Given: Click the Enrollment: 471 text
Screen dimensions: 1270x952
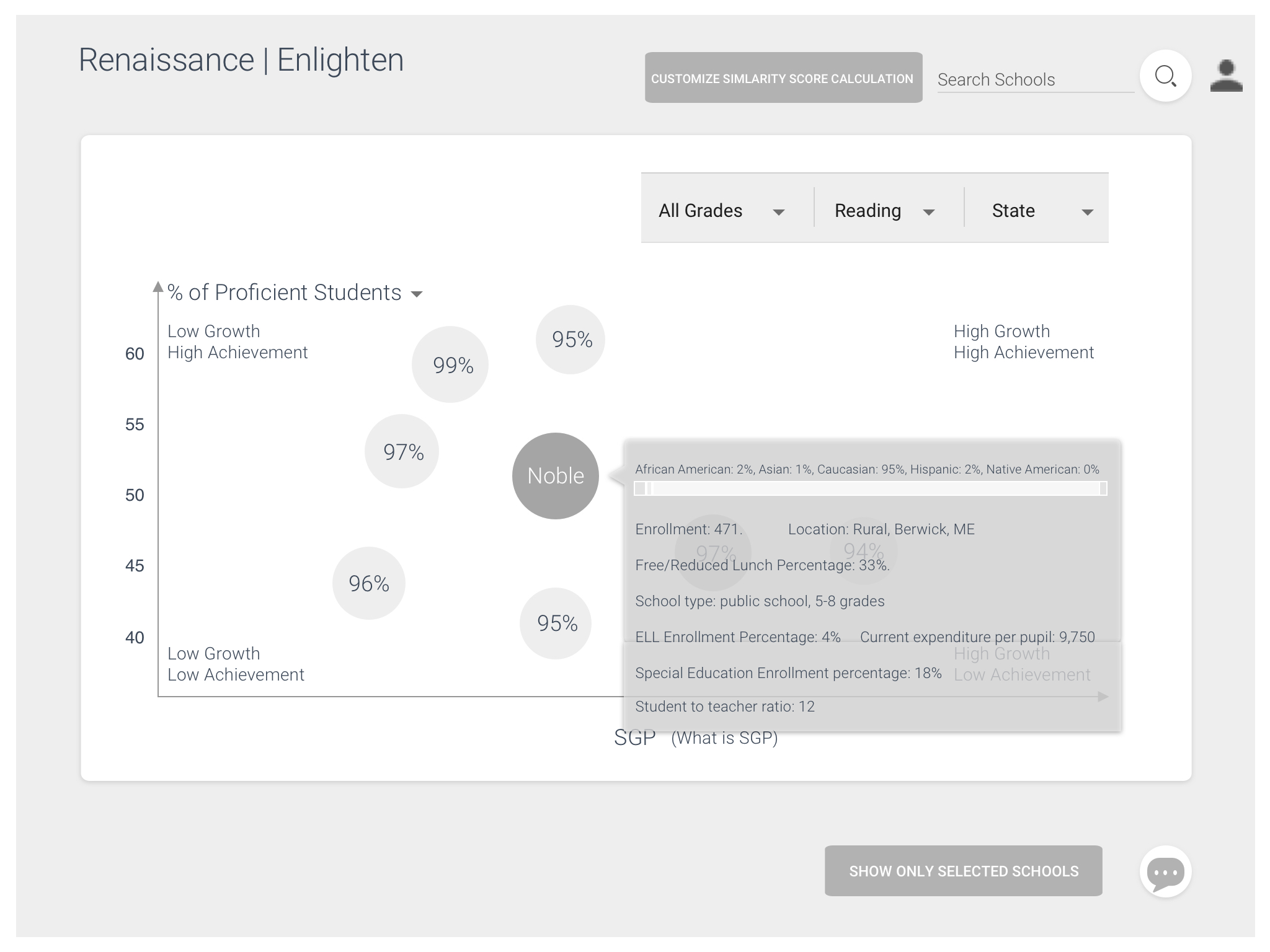Looking at the screenshot, I should tap(688, 529).
